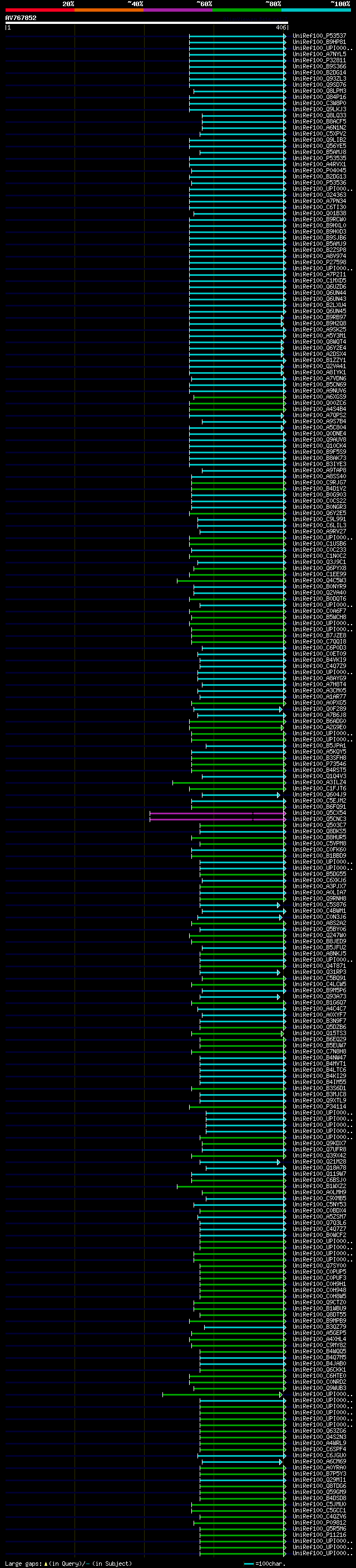Click the UniRef100_P73546 label

319,764
